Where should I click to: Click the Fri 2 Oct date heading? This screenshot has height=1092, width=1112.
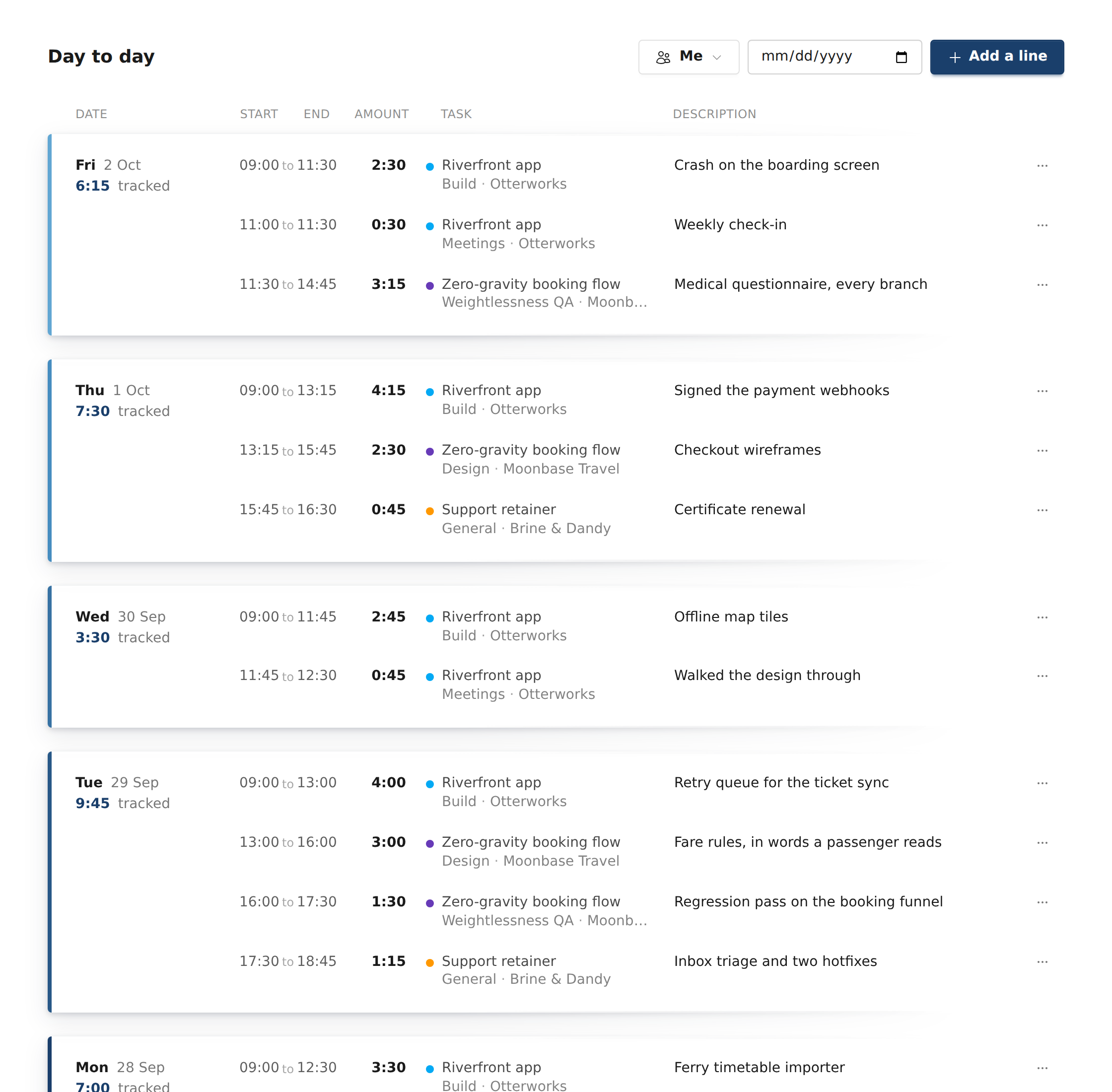[x=108, y=165]
